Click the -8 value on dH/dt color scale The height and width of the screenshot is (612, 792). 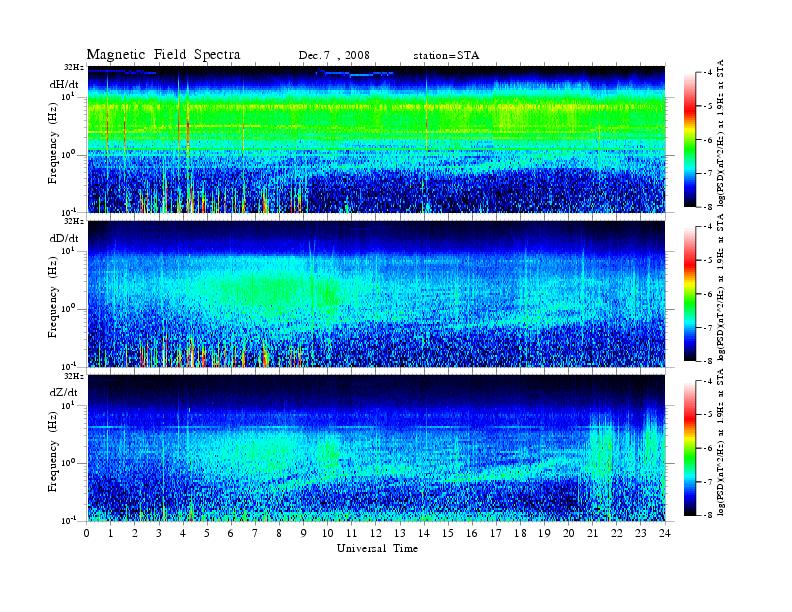(x=709, y=207)
